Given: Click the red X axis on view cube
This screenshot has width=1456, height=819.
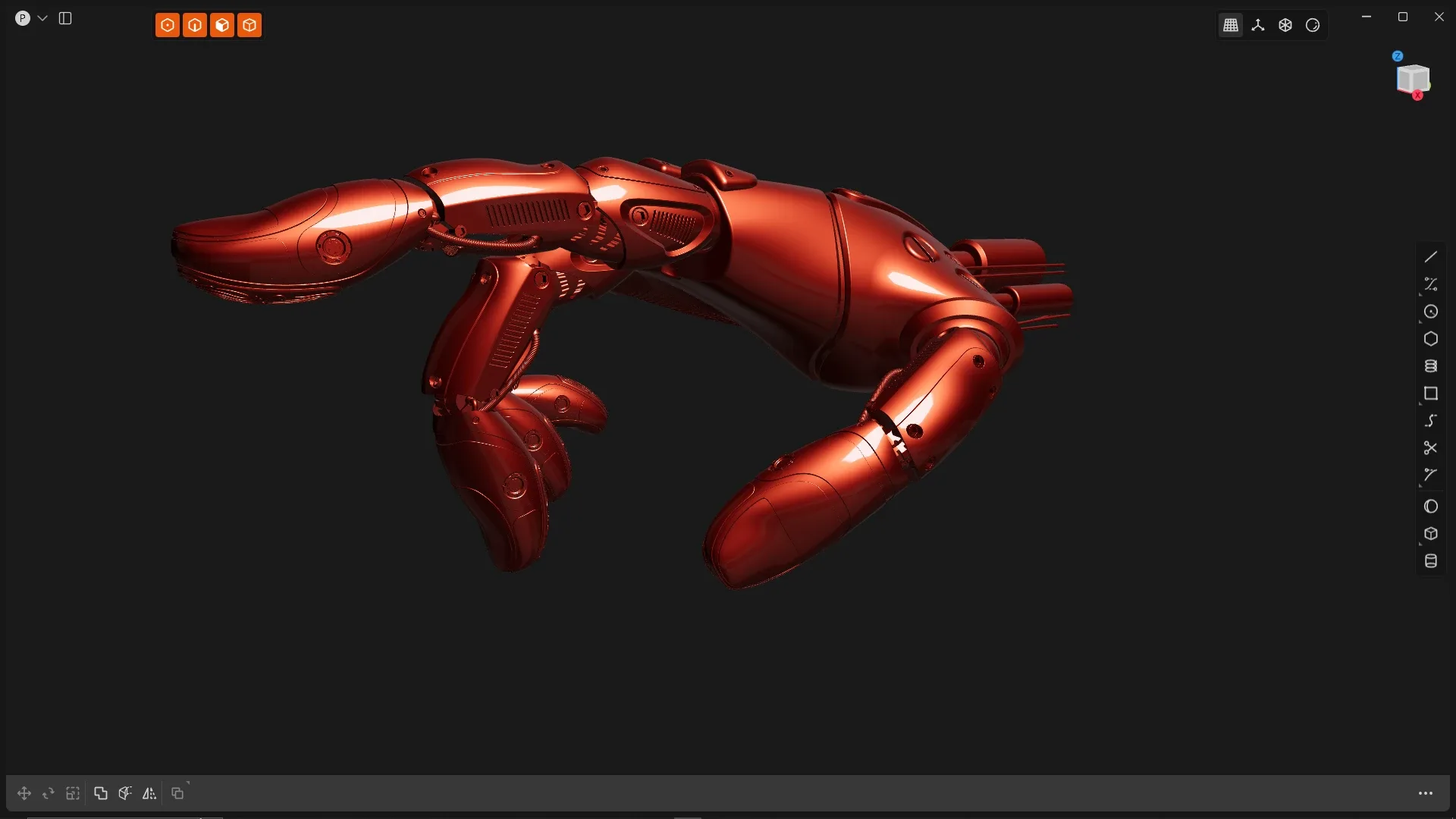Looking at the screenshot, I should [1417, 96].
